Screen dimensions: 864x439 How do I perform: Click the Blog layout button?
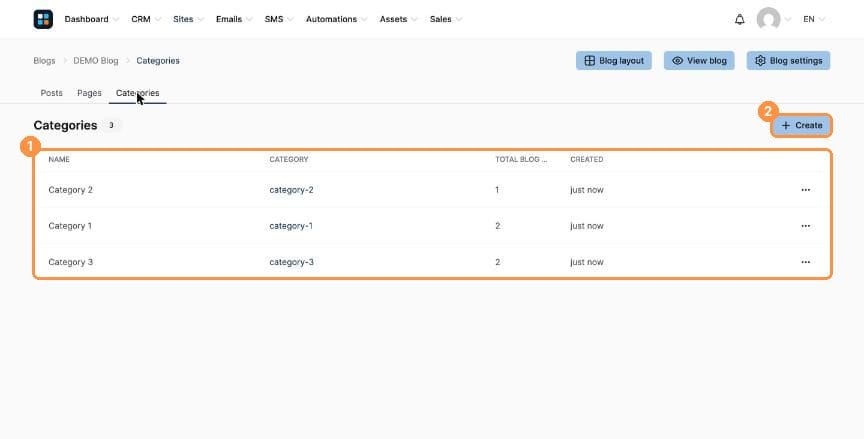[x=614, y=61]
